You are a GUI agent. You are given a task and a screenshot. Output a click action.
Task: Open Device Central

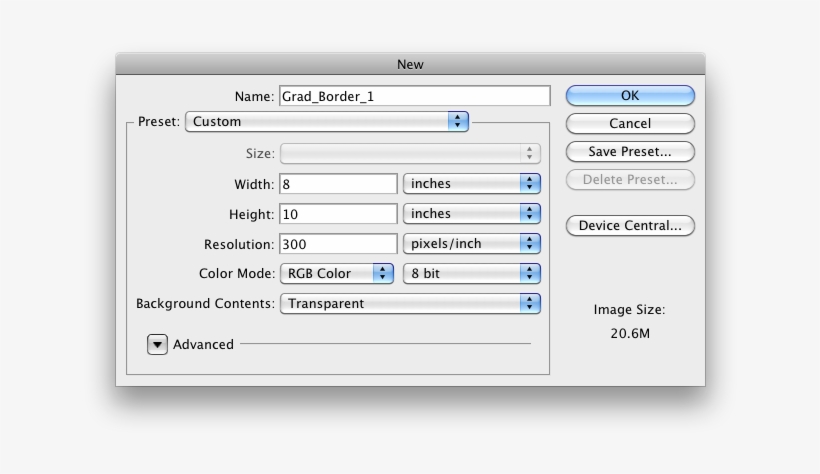(630, 226)
